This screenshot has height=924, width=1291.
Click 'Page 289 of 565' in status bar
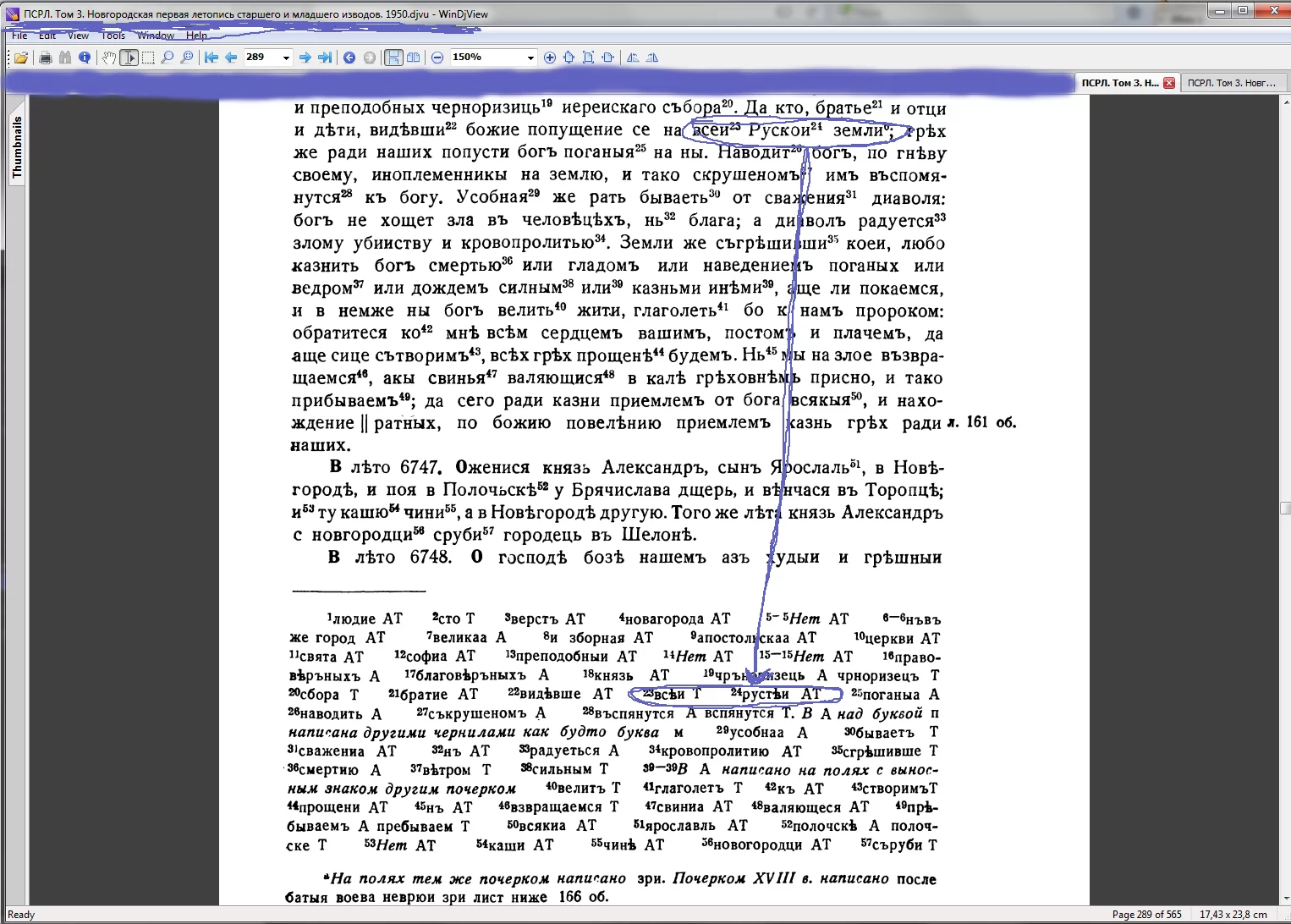click(1146, 915)
